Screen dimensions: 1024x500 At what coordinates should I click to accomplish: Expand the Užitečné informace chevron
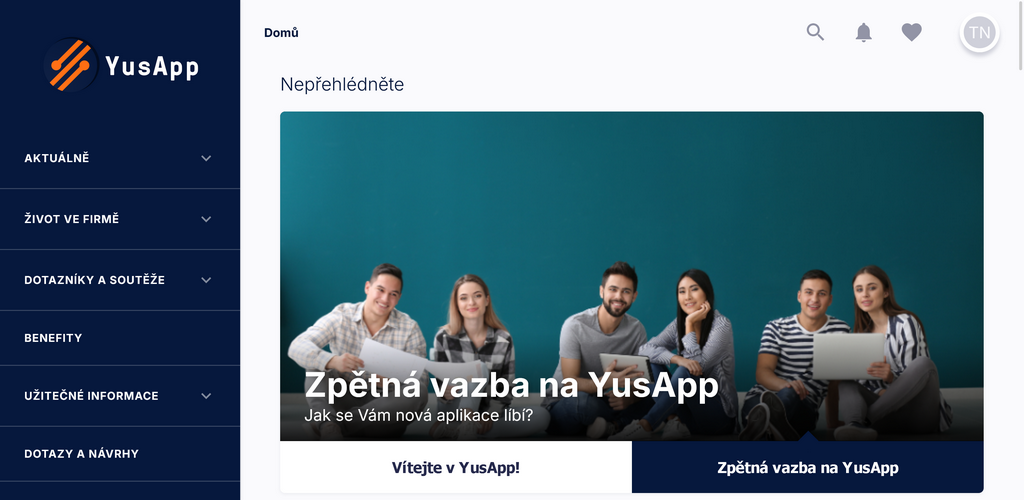[206, 396]
